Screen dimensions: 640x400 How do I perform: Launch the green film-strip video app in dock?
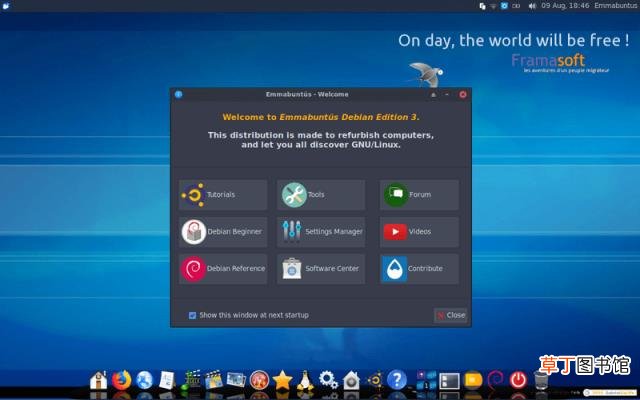coord(191,380)
